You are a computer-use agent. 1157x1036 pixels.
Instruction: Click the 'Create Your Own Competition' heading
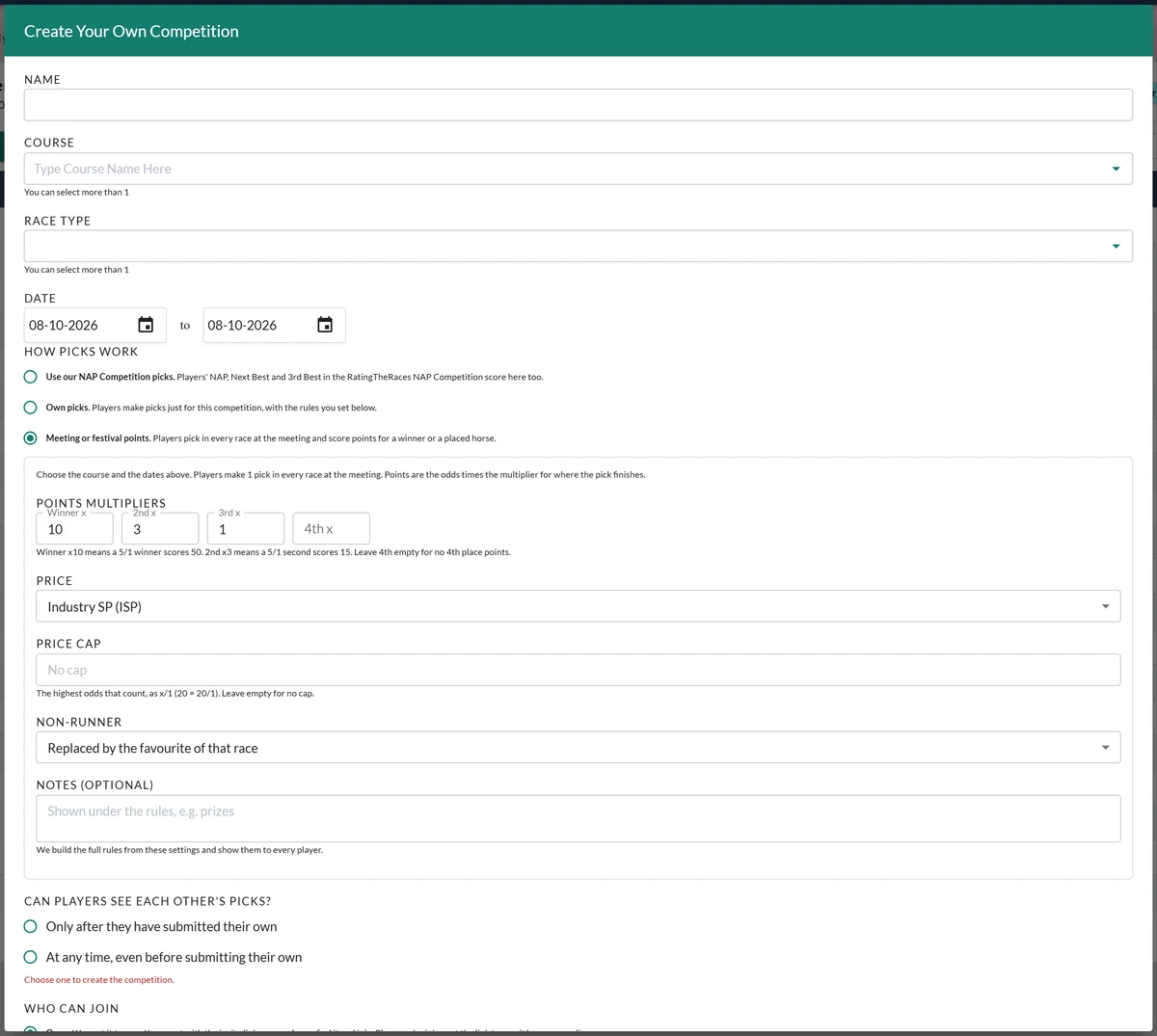pyautogui.click(x=131, y=31)
